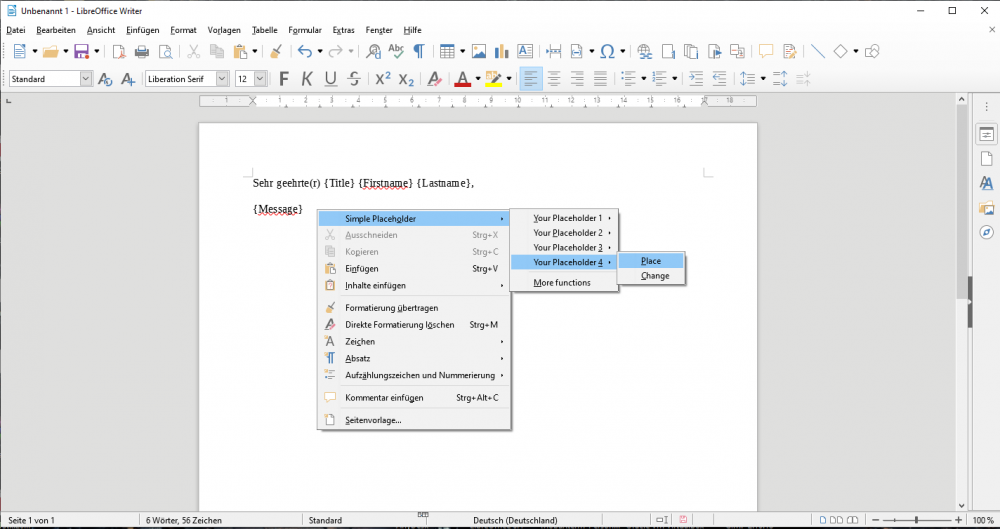Click the track changes recording icon
The image size is (1000, 529).
pos(790,52)
